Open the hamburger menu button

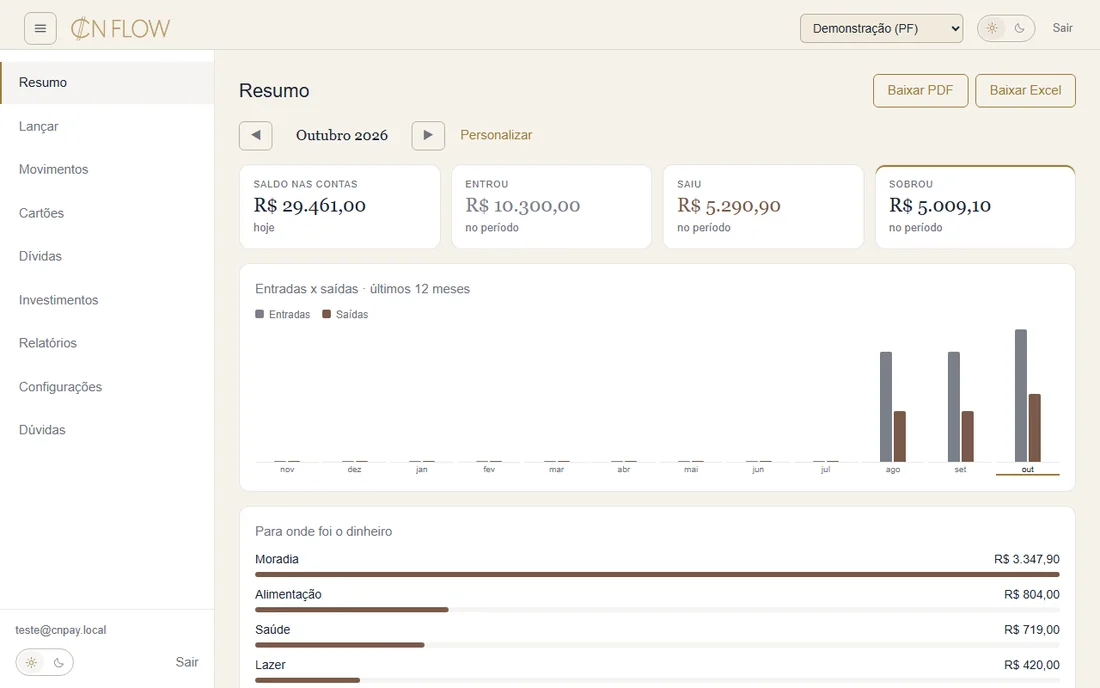(40, 29)
